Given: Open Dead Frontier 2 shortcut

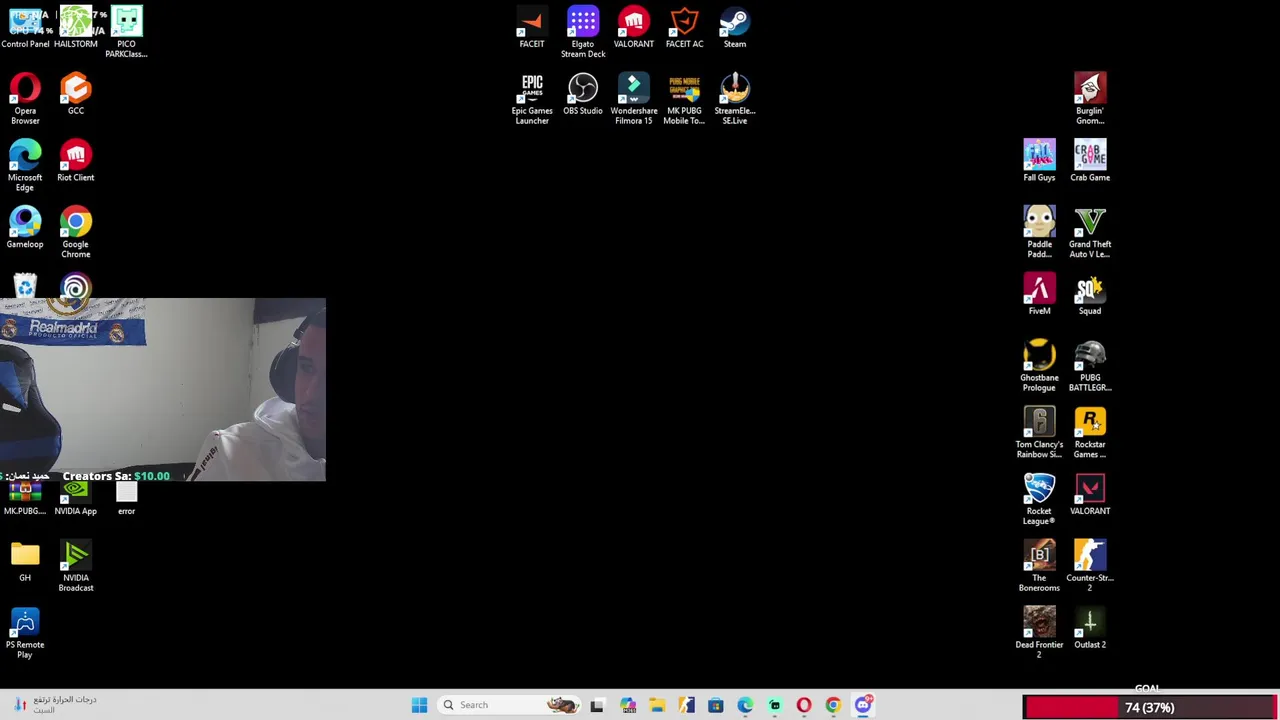Looking at the screenshot, I should coord(1039,633).
